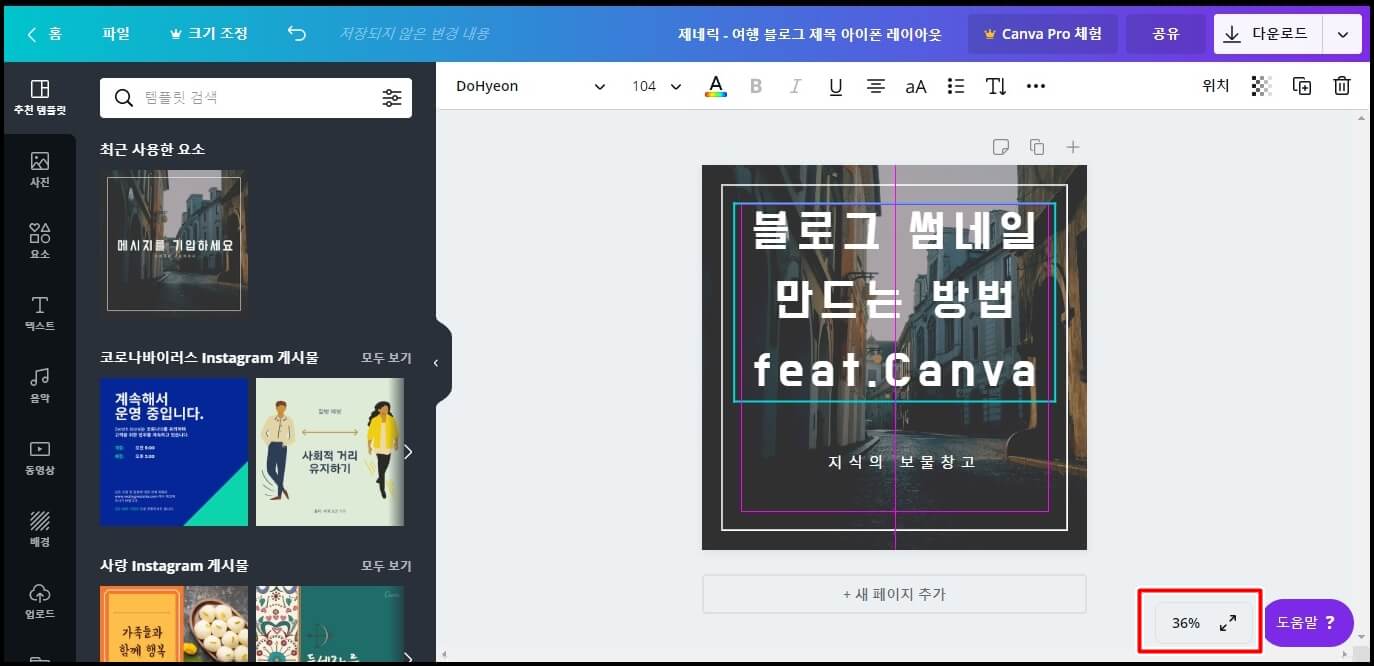Open the font size 104 dropdown
Screen dimensions: 1374x666
point(656,86)
